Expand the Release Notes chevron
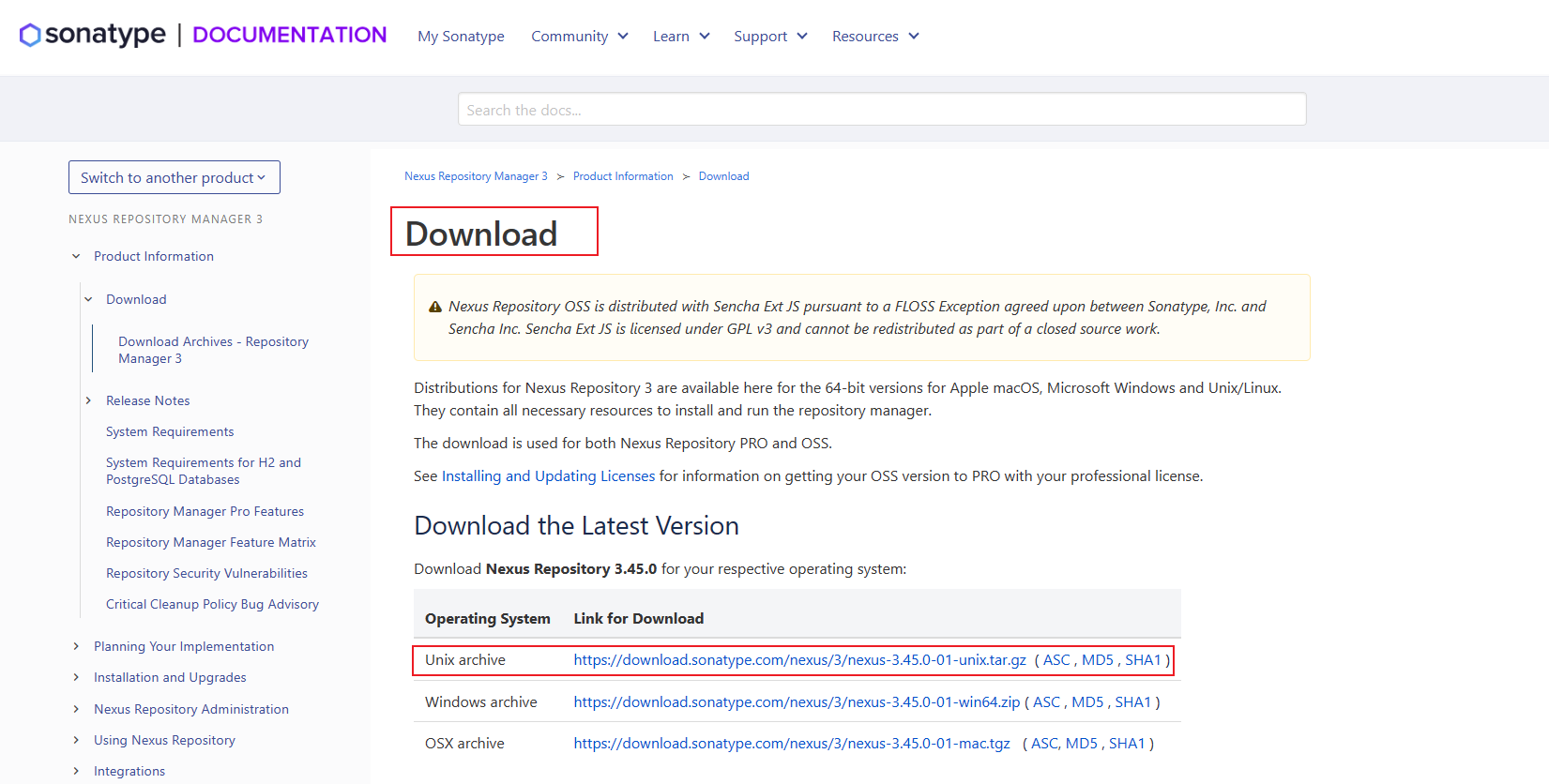Screen dimensions: 1549x784 (88, 400)
